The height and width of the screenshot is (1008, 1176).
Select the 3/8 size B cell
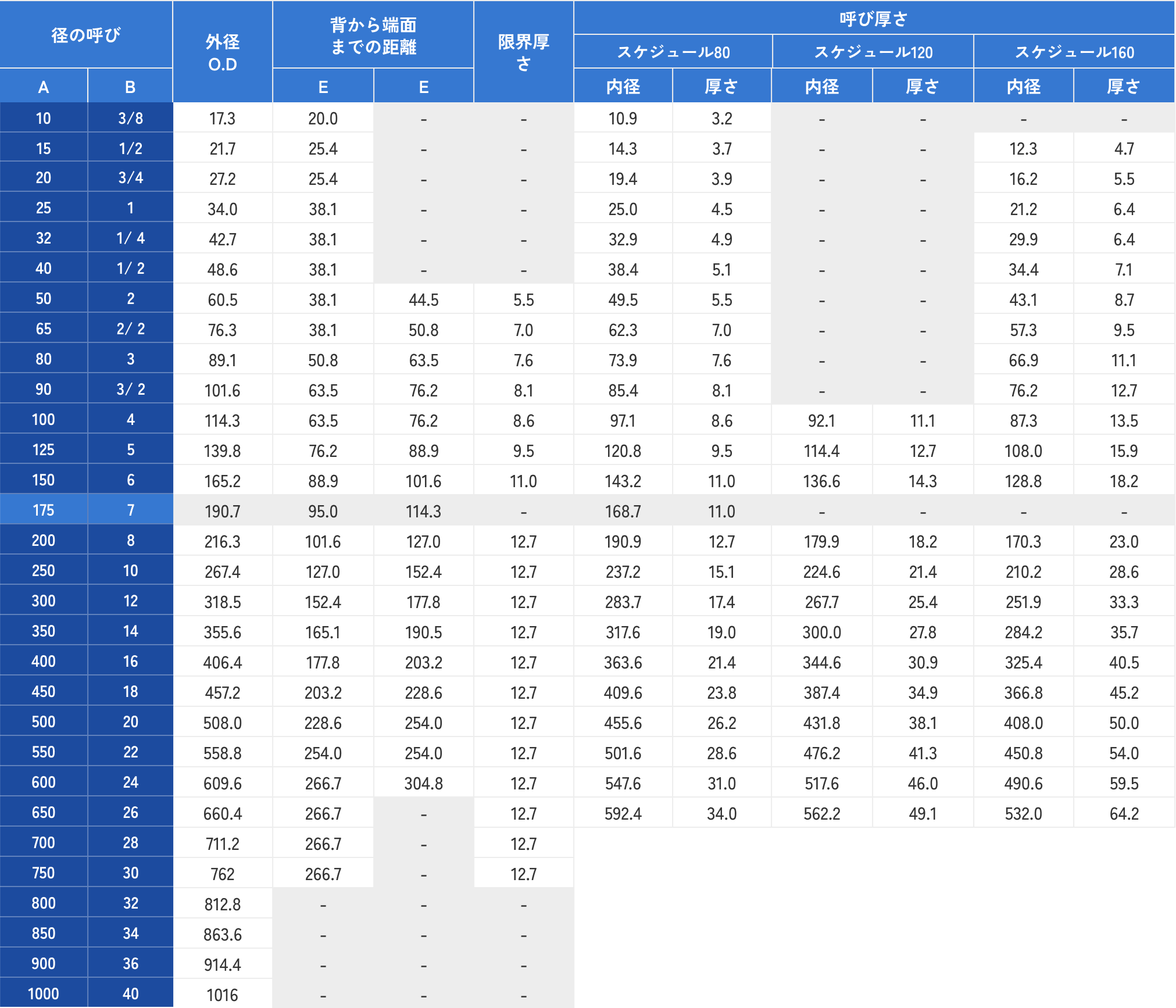point(130,119)
